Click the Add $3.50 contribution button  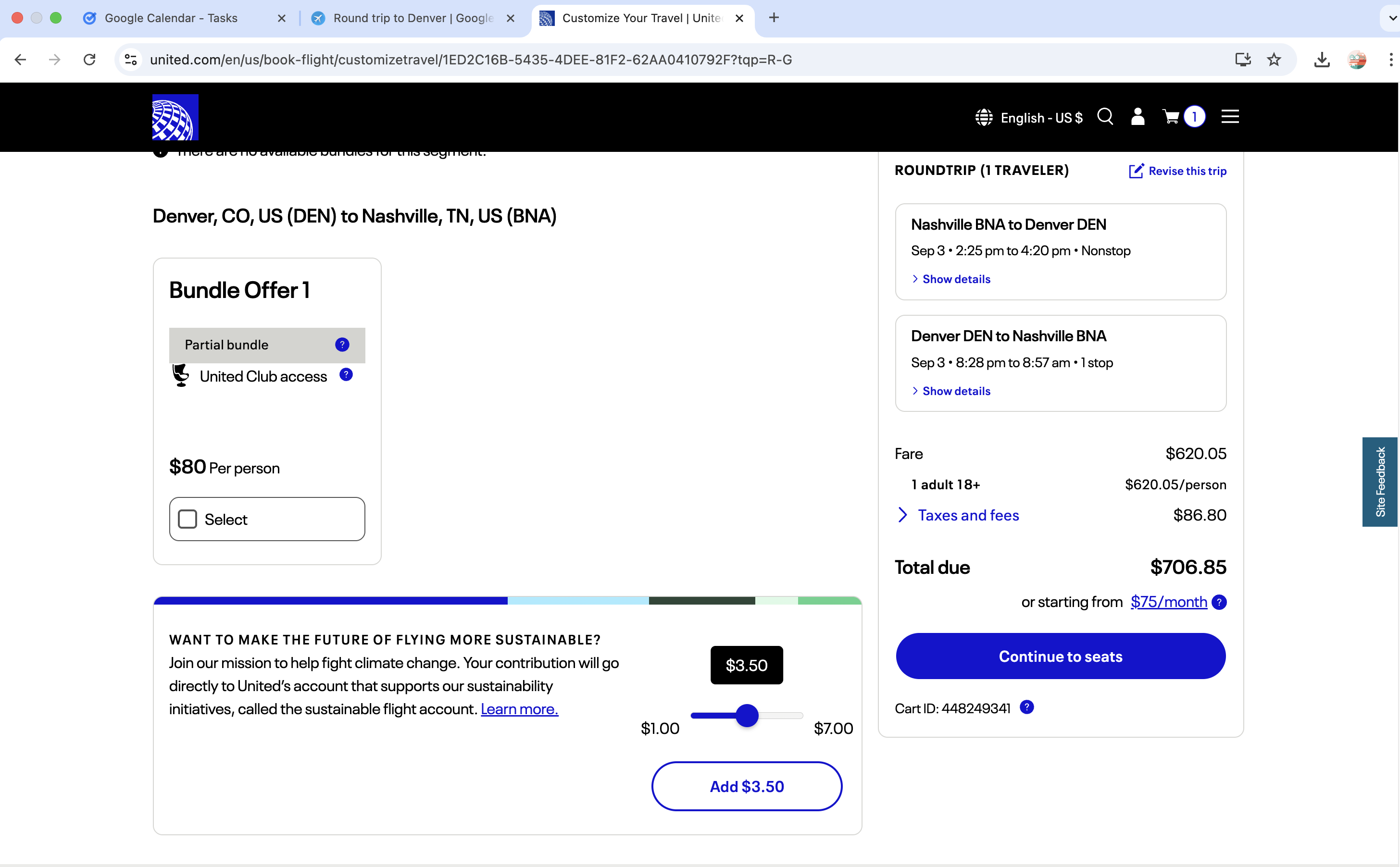click(x=746, y=786)
